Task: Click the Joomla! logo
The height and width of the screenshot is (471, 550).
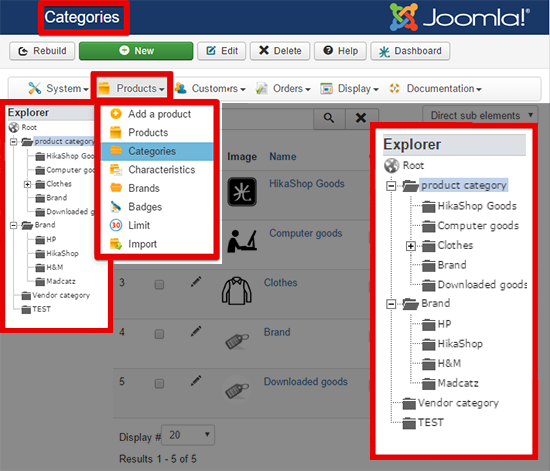Action: (x=460, y=16)
